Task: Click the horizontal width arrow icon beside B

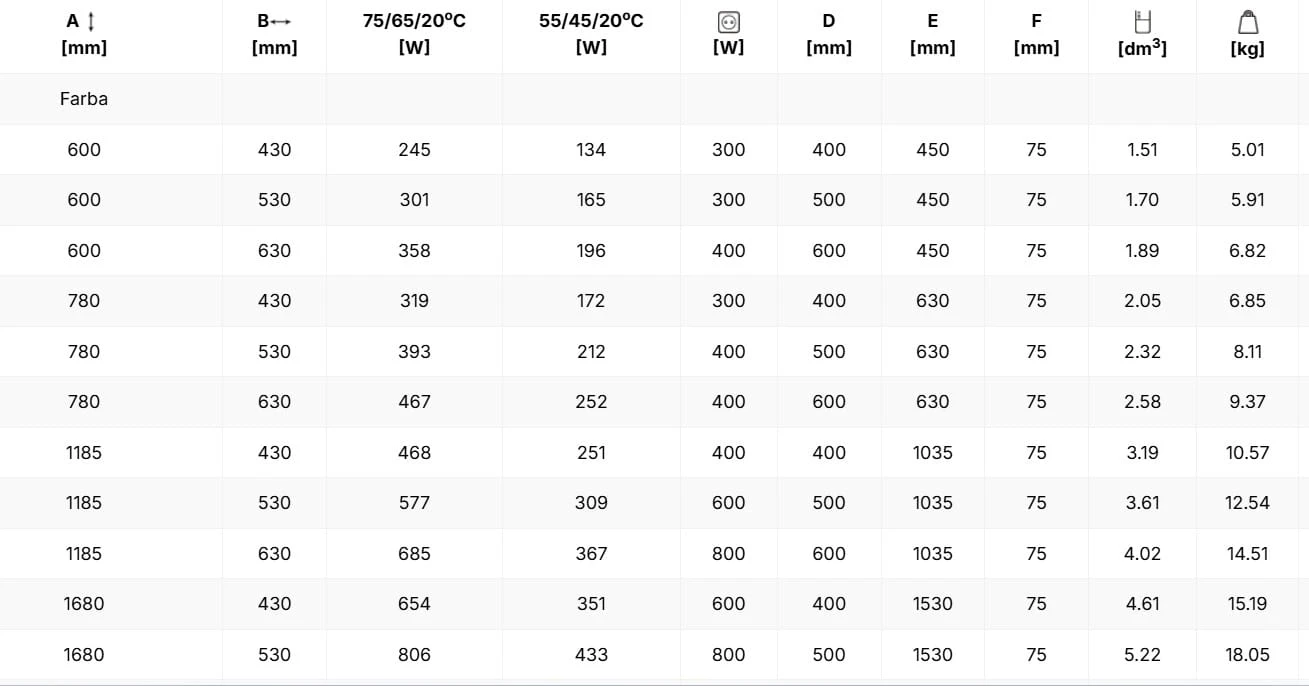Action: click(x=281, y=21)
